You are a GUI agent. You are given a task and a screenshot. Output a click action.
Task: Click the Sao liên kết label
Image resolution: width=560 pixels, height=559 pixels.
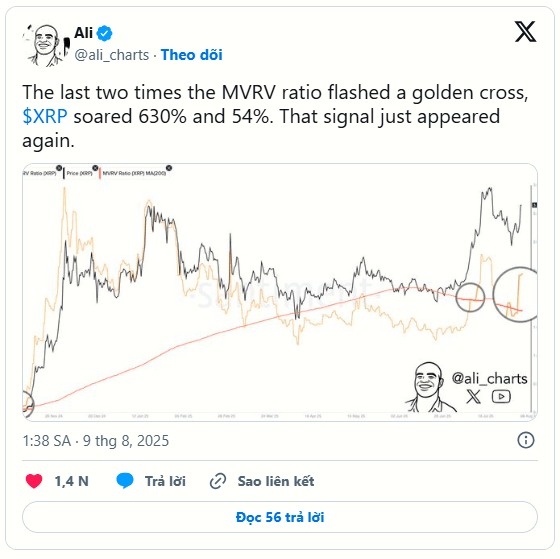pyautogui.click(x=276, y=481)
